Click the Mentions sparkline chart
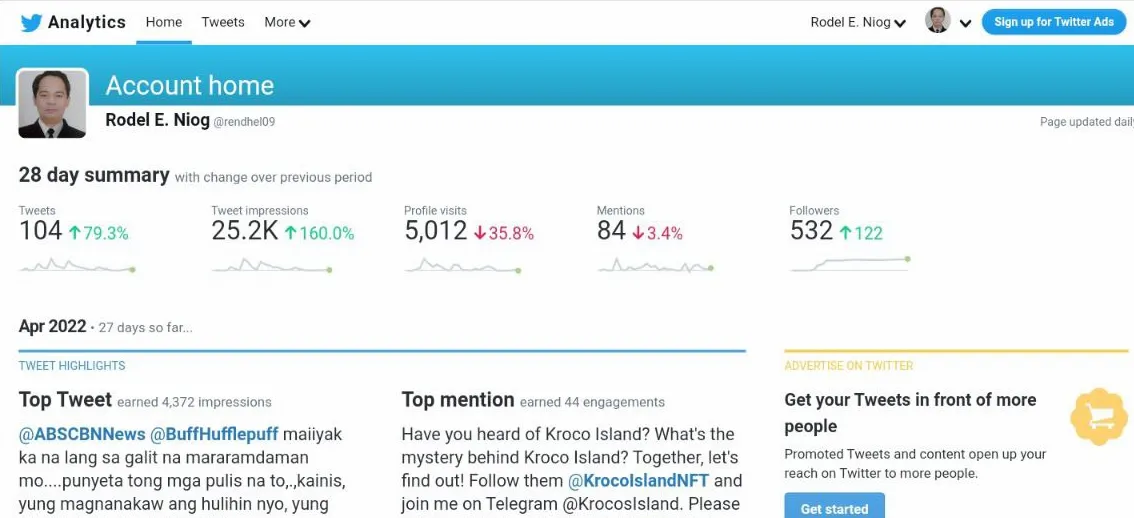 (656, 265)
